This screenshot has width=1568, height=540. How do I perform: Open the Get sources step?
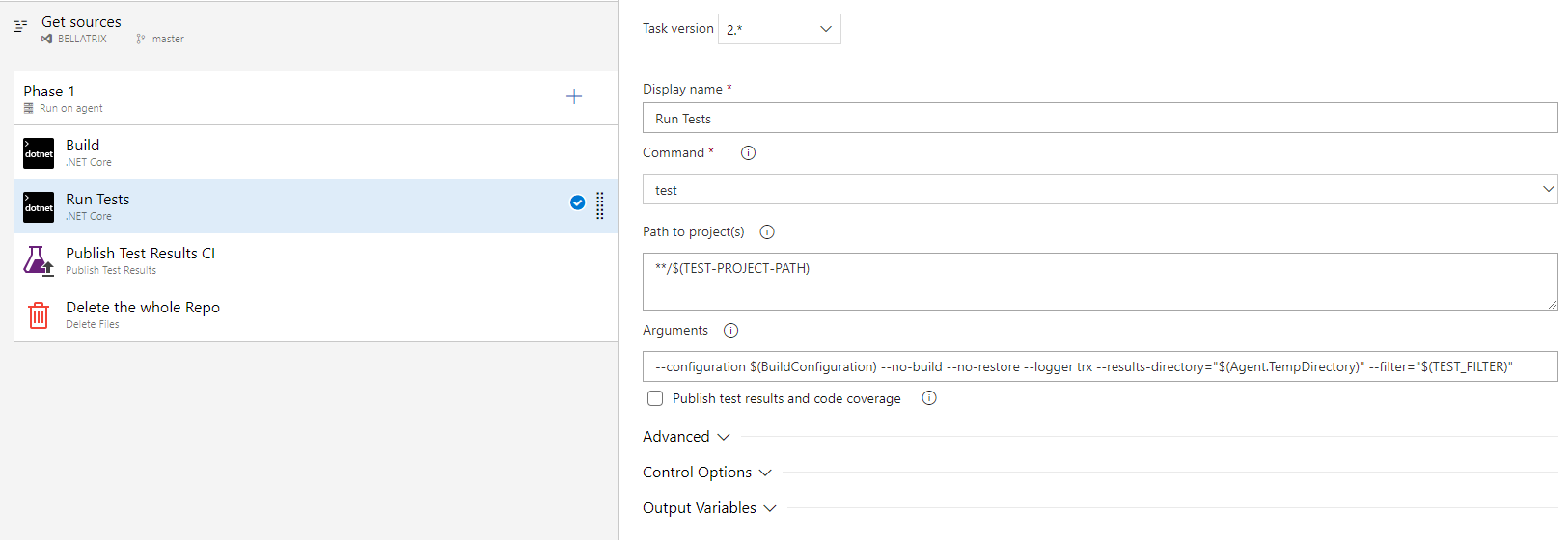[309, 29]
